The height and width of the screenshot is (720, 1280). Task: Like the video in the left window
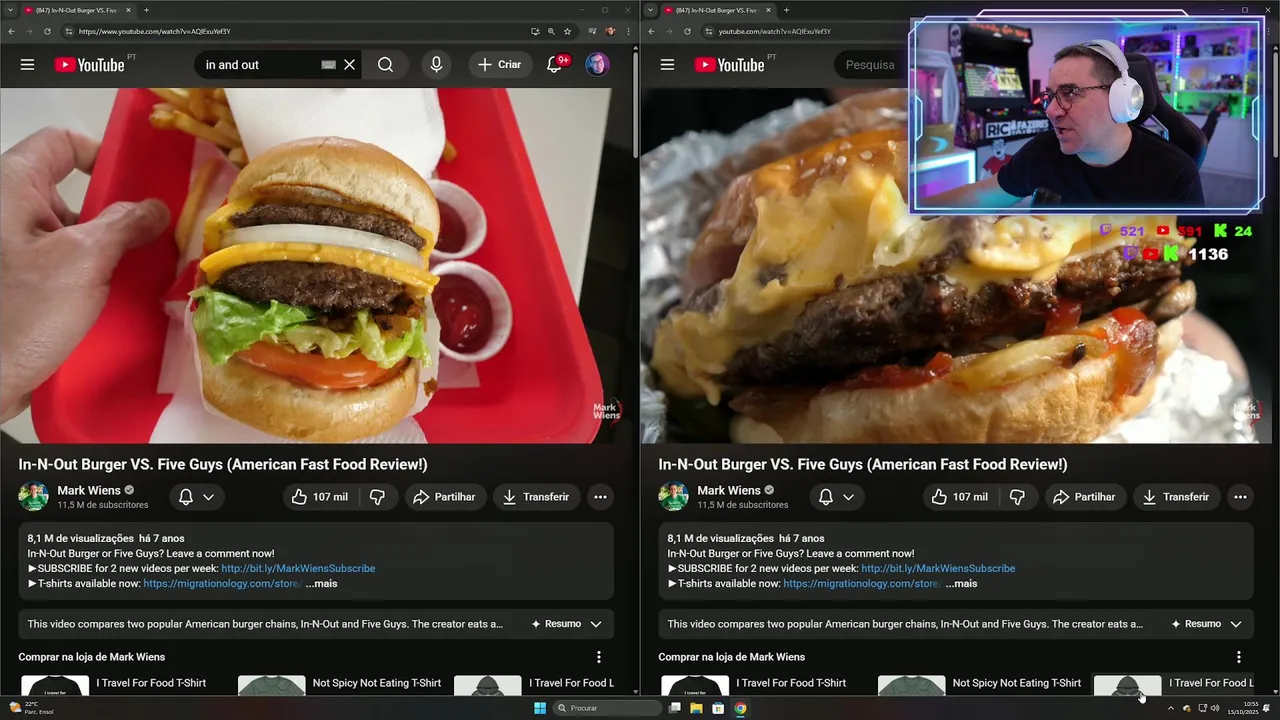(320, 497)
